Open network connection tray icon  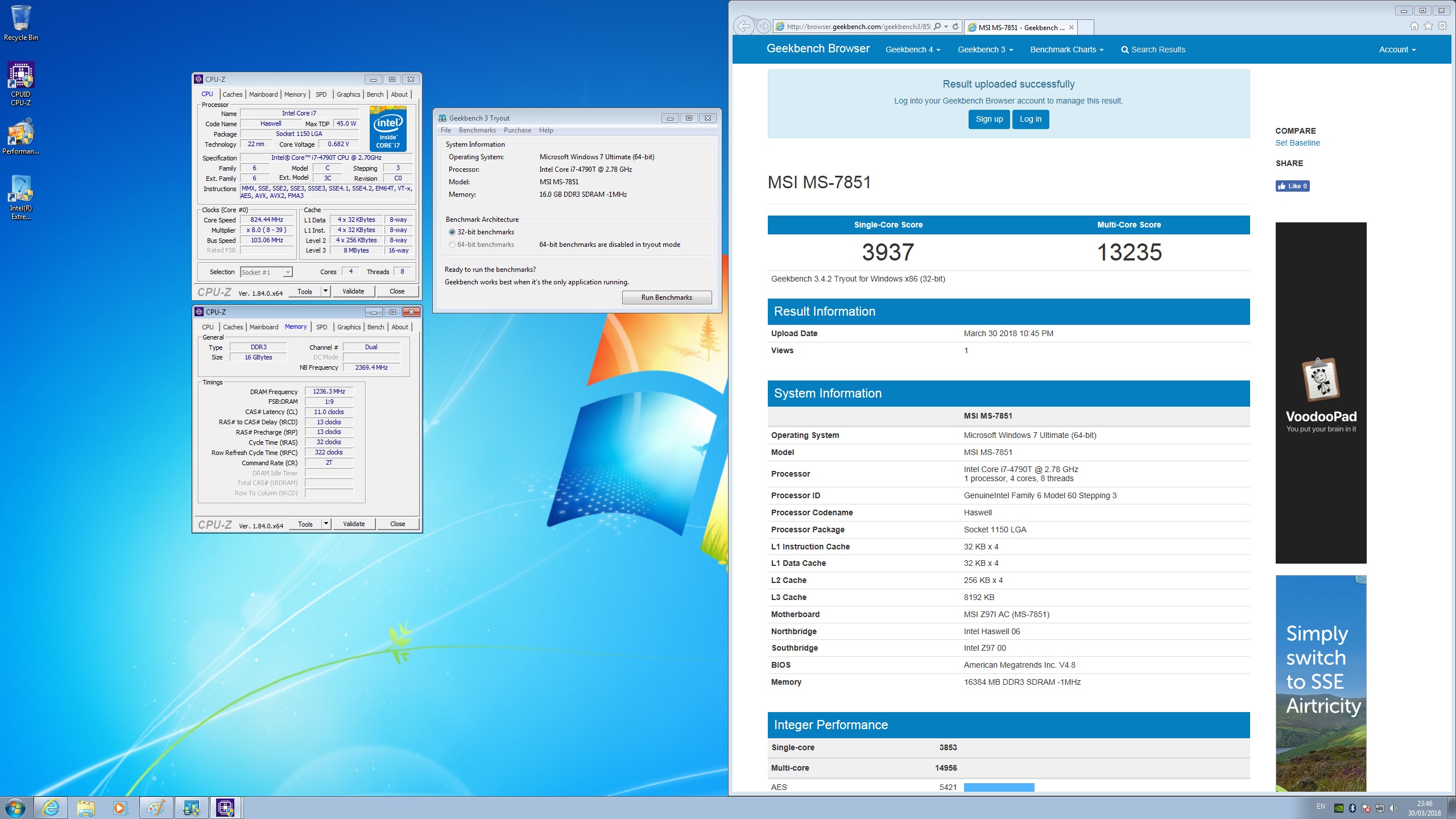[1380, 808]
